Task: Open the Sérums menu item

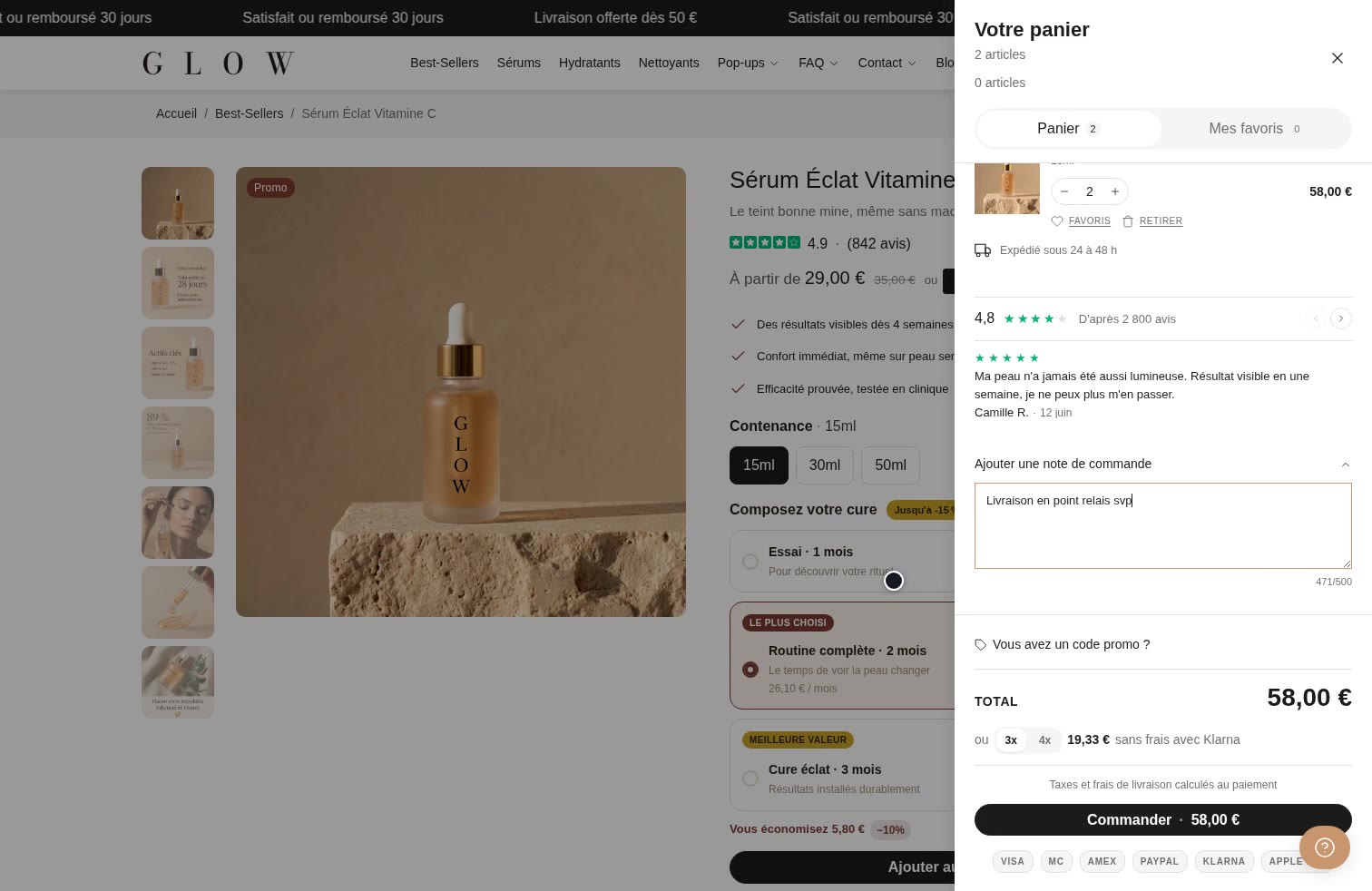Action: [x=519, y=63]
